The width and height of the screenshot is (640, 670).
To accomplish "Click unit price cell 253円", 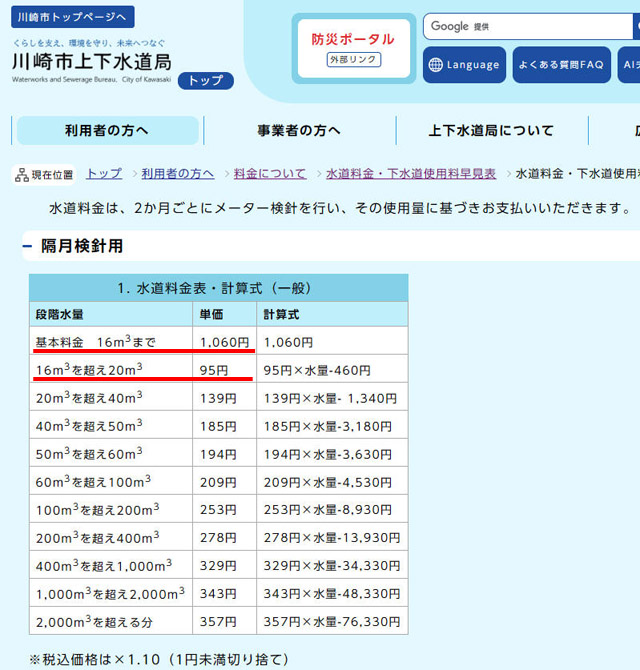I will [x=224, y=508].
